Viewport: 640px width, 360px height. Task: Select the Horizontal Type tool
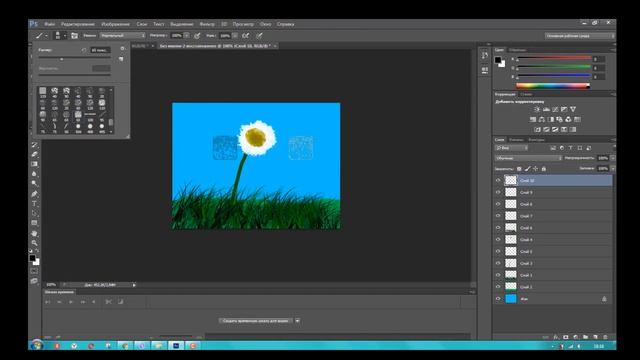coord(34,204)
